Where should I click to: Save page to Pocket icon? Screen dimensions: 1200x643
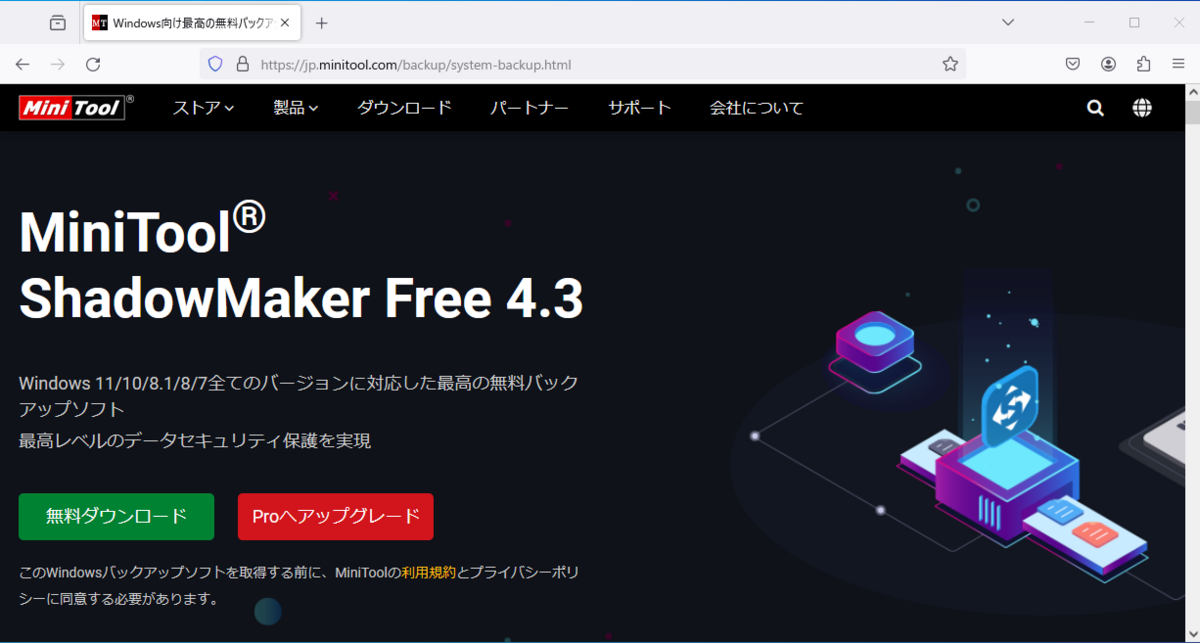tap(1072, 64)
